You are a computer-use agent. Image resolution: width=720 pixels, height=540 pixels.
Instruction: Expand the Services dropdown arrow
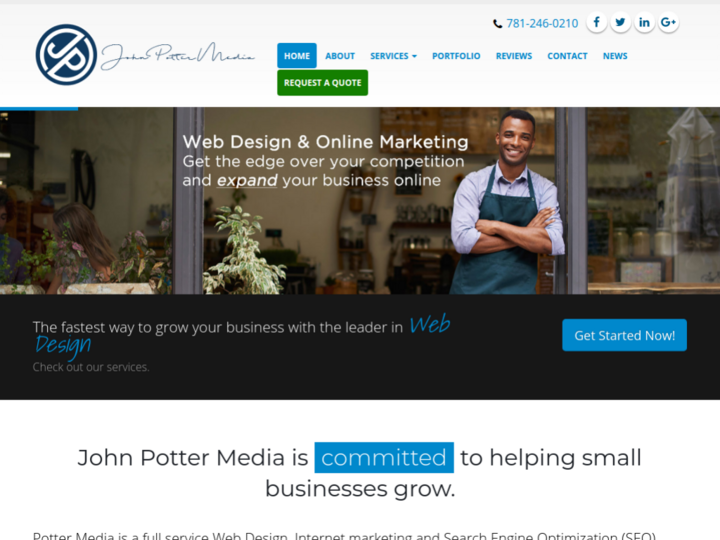[414, 56]
